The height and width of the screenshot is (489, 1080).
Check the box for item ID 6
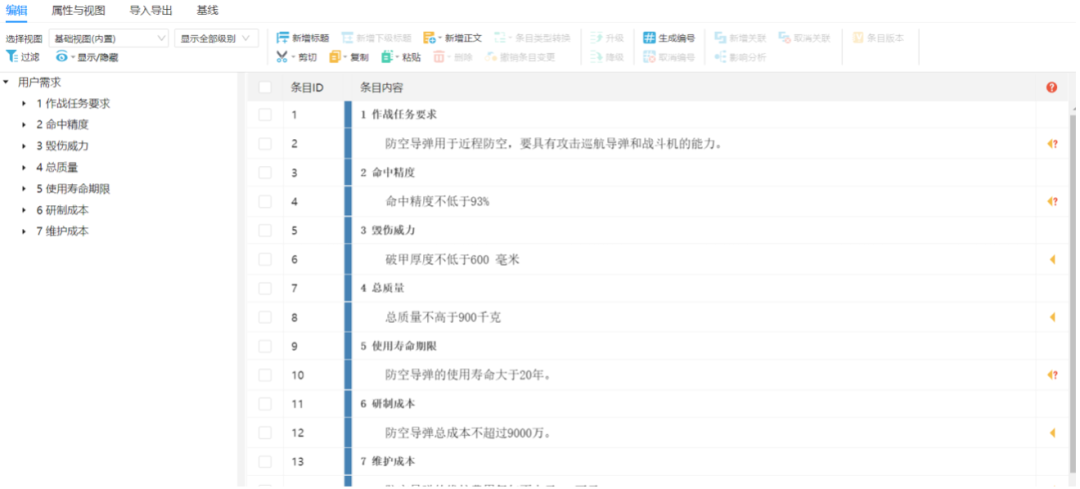[265, 260]
